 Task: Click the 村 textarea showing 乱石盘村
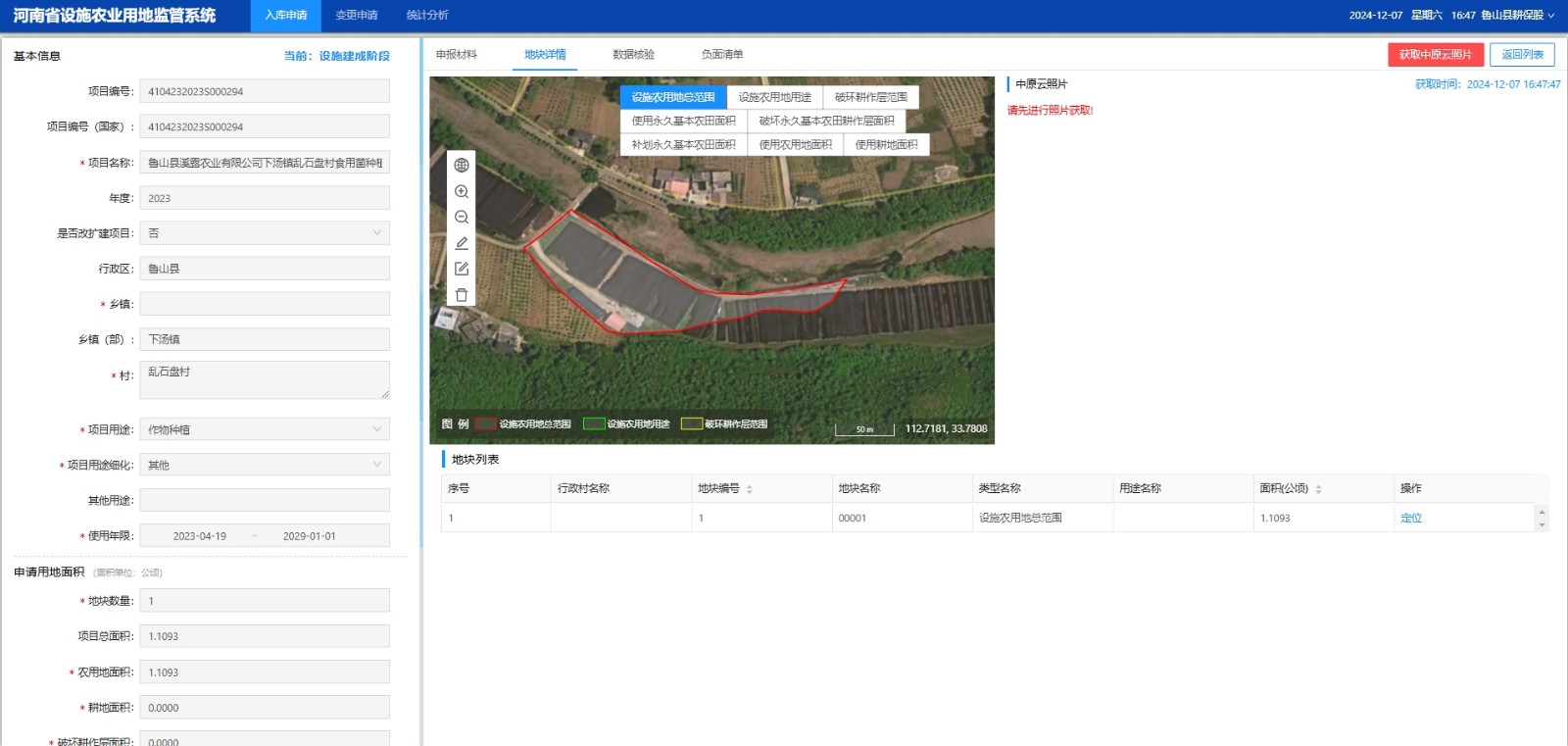point(265,380)
